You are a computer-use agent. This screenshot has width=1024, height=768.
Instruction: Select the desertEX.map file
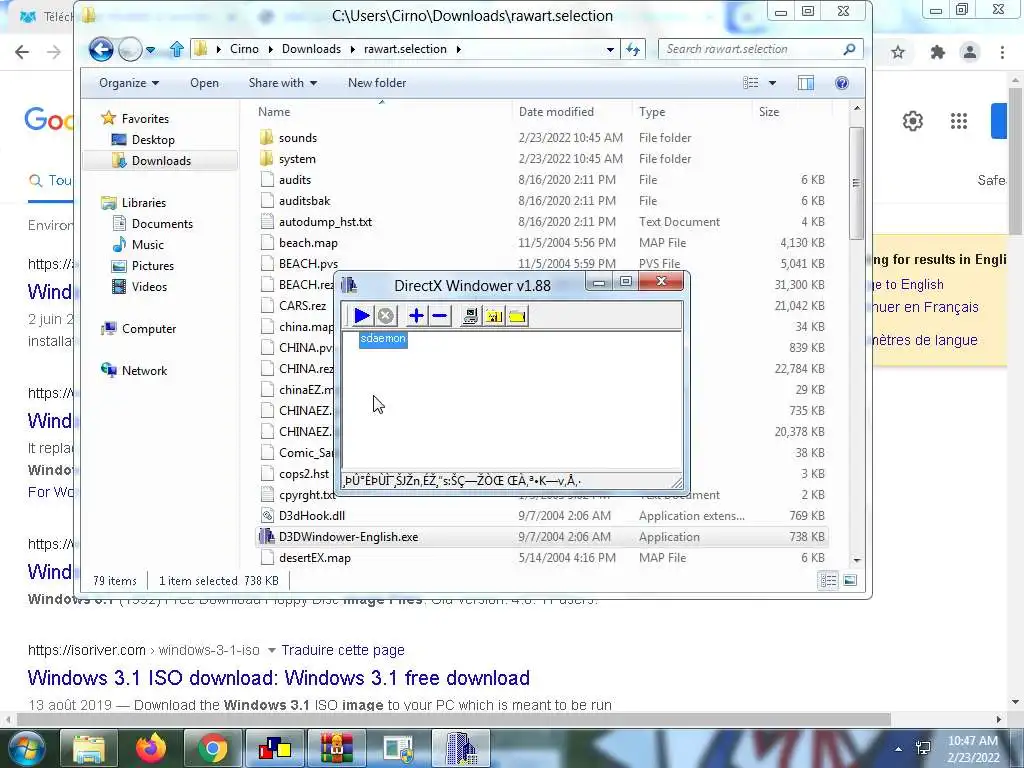pos(315,558)
